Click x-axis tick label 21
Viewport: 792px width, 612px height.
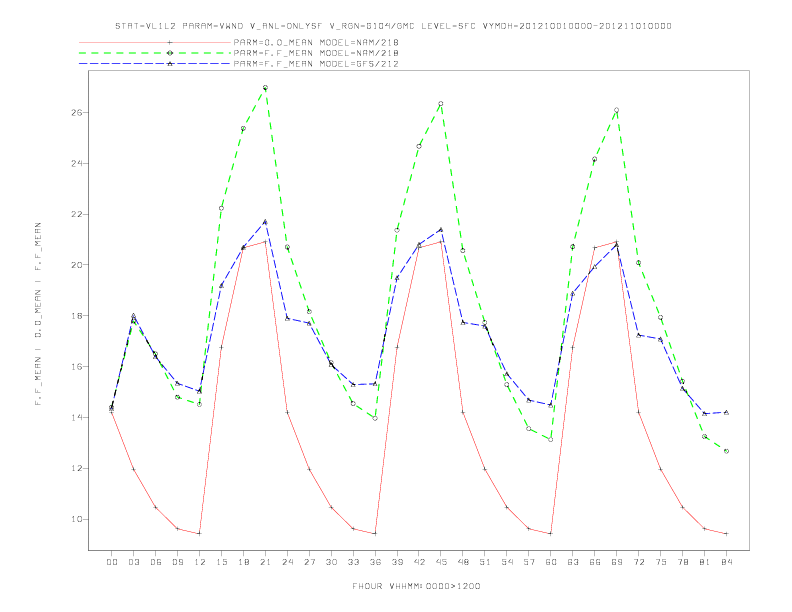click(265, 562)
